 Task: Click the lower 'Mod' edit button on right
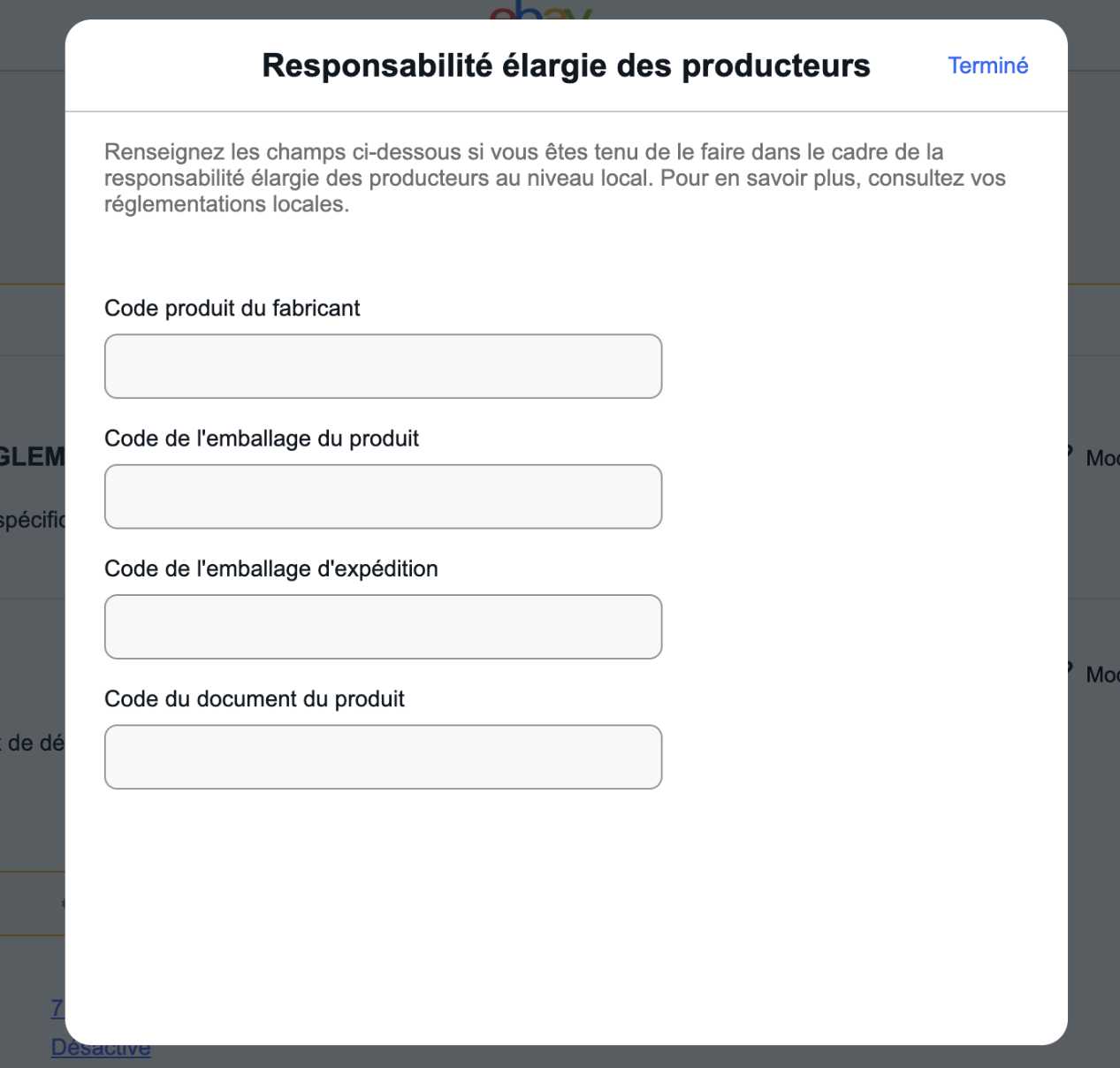point(1102,675)
